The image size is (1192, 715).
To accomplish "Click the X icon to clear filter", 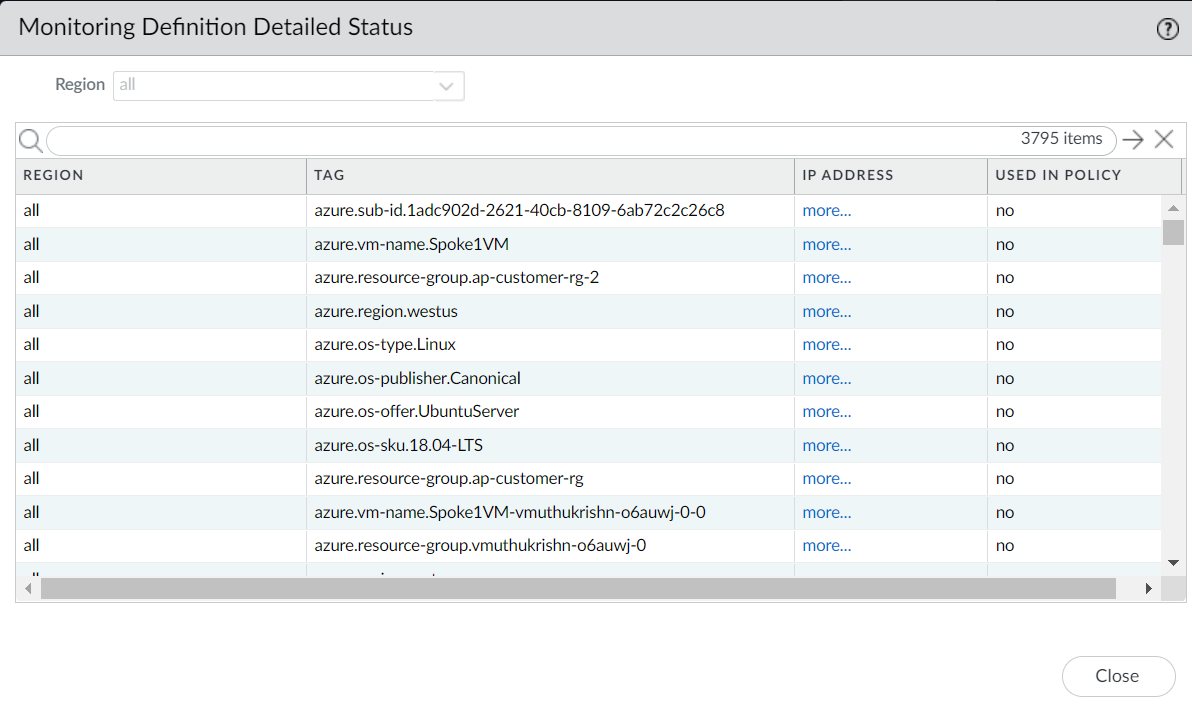I will [x=1164, y=140].
